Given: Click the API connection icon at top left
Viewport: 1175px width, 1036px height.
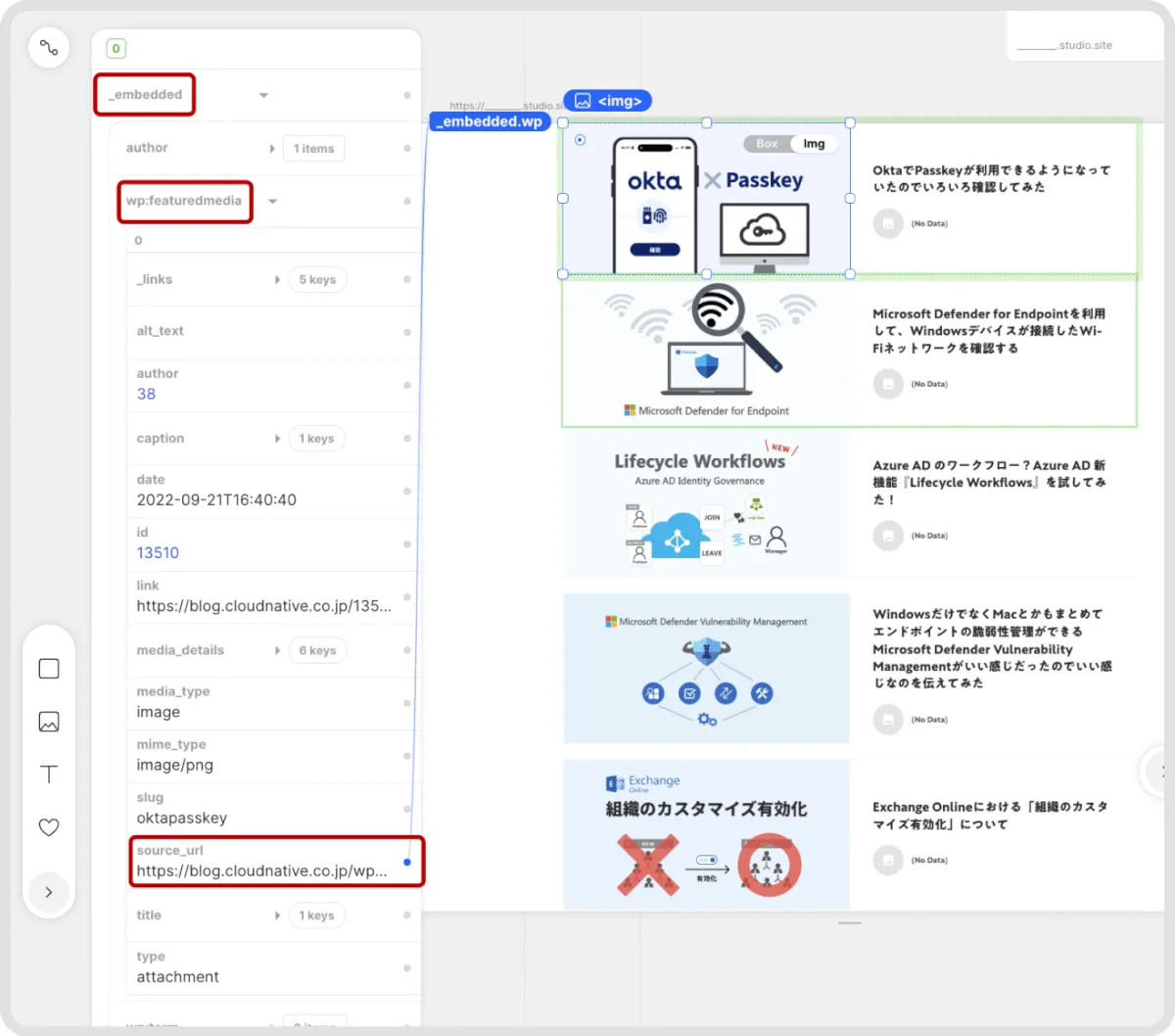Looking at the screenshot, I should pos(49,47).
